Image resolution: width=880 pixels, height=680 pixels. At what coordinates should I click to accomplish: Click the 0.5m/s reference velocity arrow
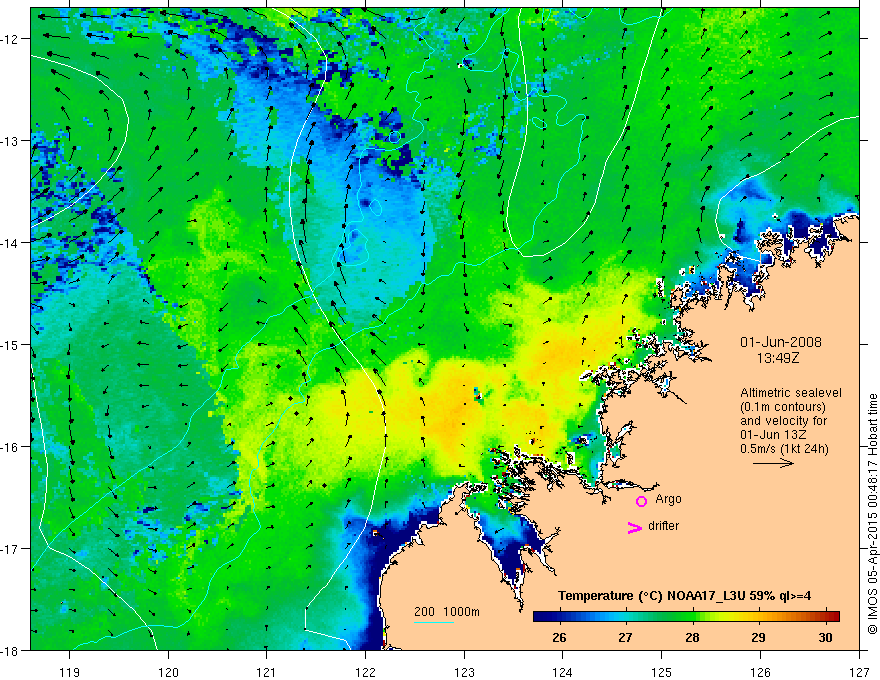tap(773, 463)
